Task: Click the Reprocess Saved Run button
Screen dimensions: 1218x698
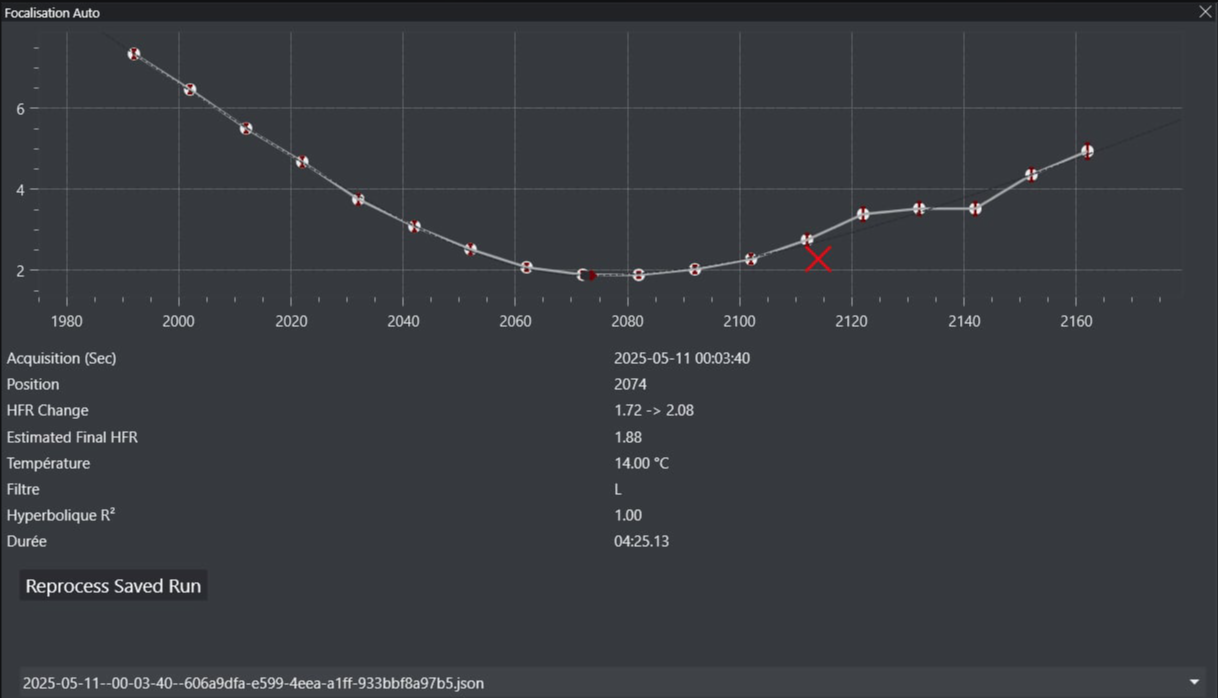Action: pyautogui.click(x=113, y=586)
